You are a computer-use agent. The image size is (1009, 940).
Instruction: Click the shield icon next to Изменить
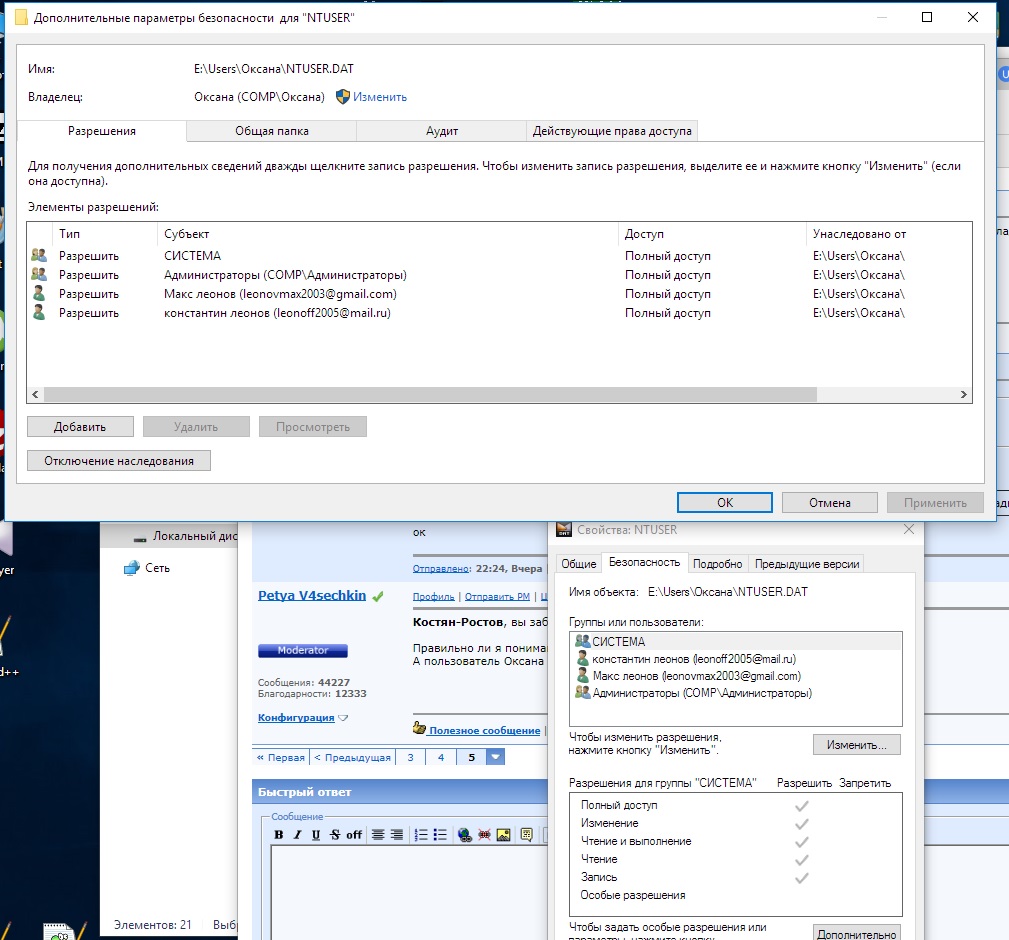[x=342, y=97]
